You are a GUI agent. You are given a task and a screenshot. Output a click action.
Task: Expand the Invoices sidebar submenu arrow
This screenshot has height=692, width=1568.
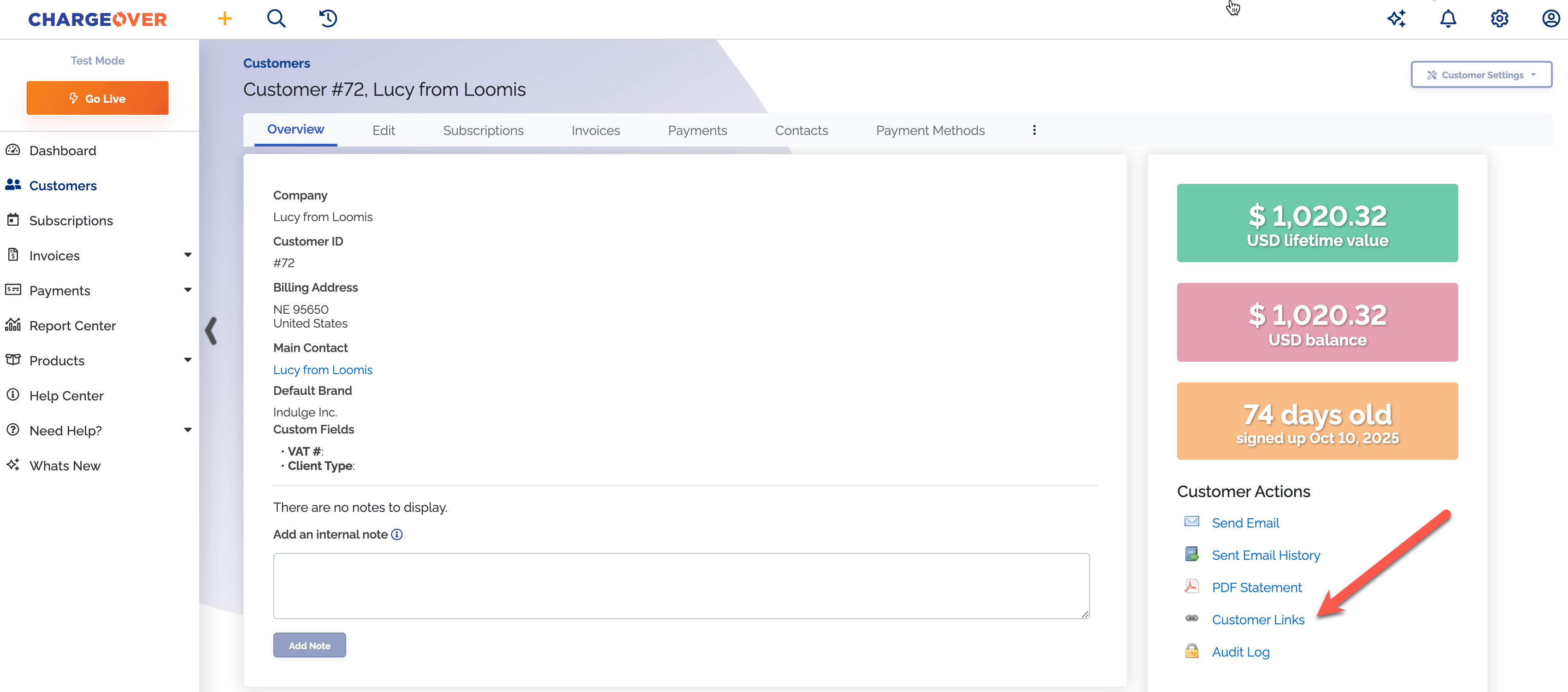[x=188, y=255]
